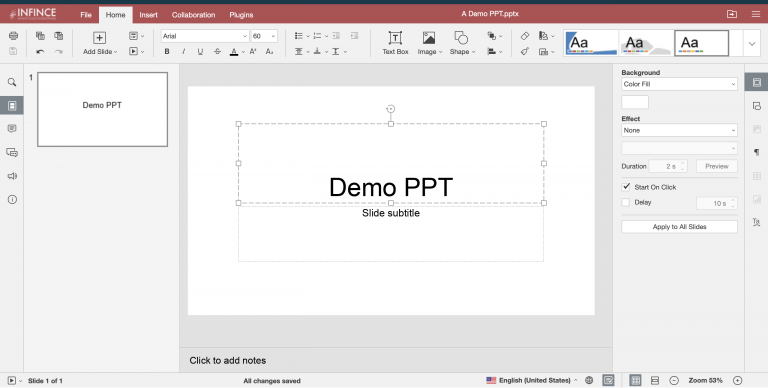The image size is (768, 388).
Task: Undo the last action
Action: tap(40, 51)
